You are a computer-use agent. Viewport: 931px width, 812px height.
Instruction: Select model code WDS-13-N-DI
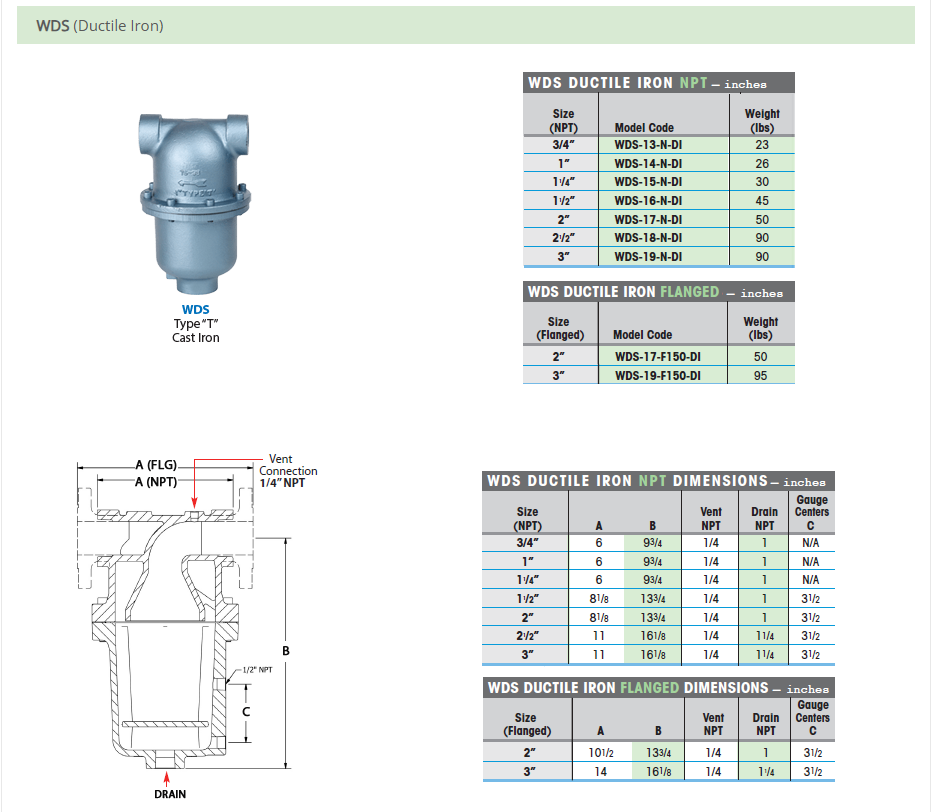(648, 145)
